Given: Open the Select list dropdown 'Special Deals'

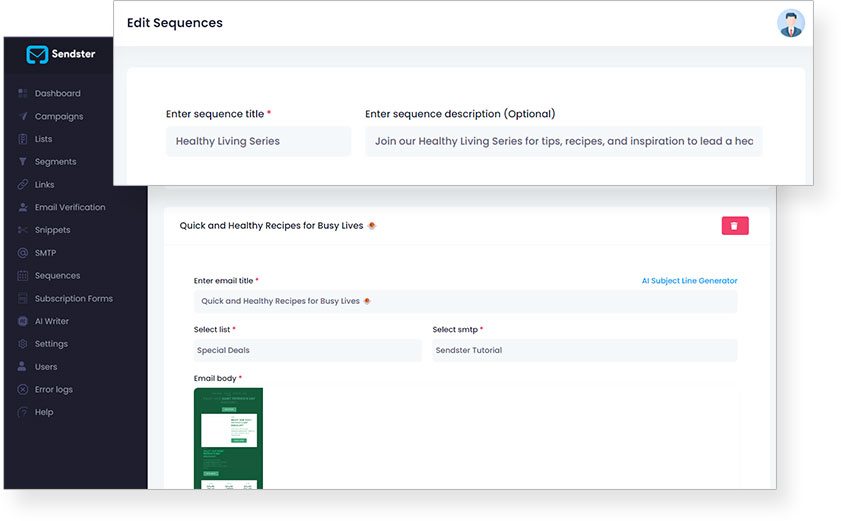Looking at the screenshot, I should (x=307, y=350).
